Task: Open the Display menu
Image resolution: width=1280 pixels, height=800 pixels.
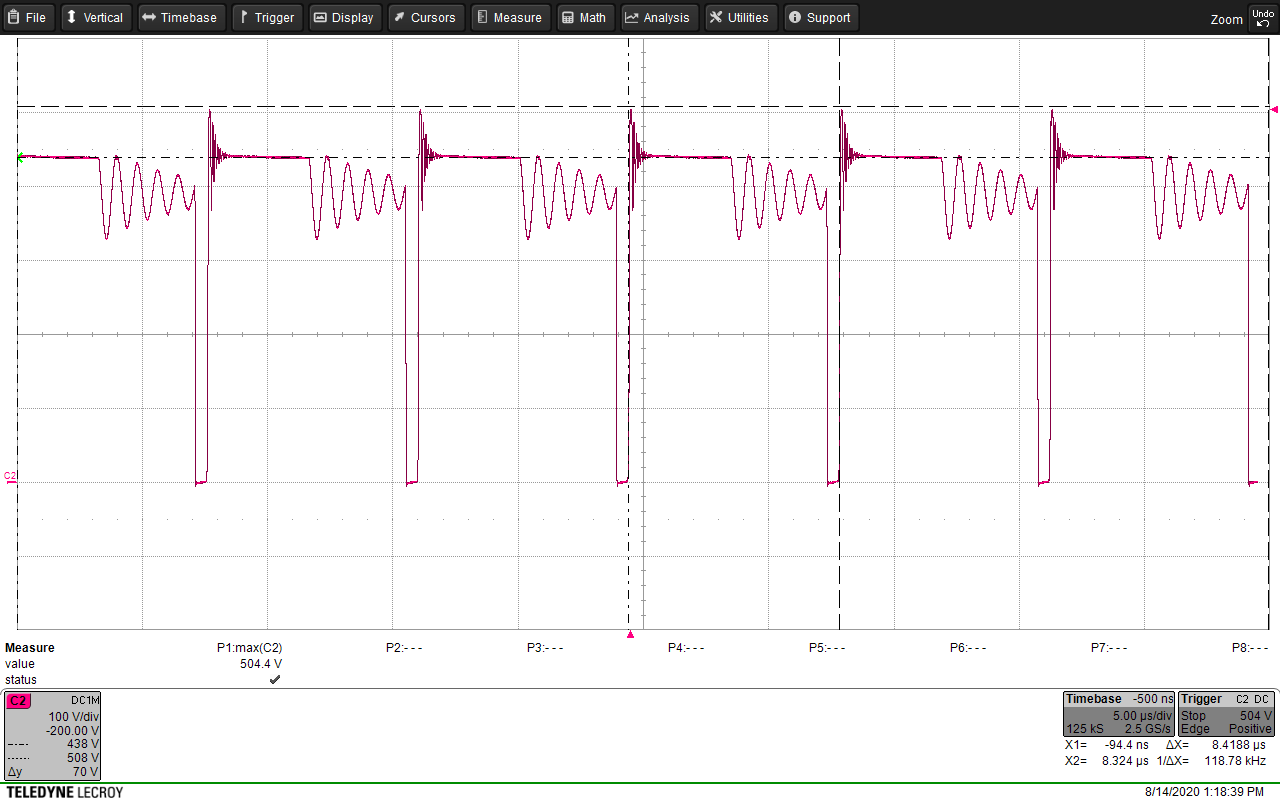Action: (x=344, y=17)
